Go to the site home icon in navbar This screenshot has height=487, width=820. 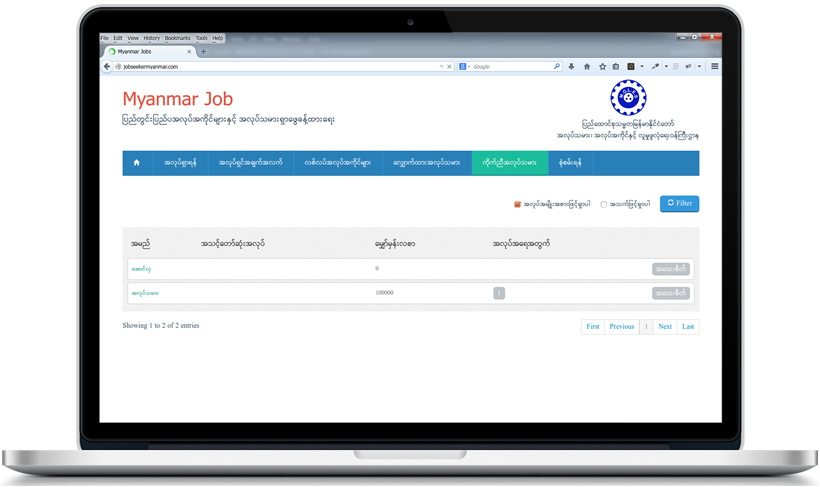(x=136, y=163)
